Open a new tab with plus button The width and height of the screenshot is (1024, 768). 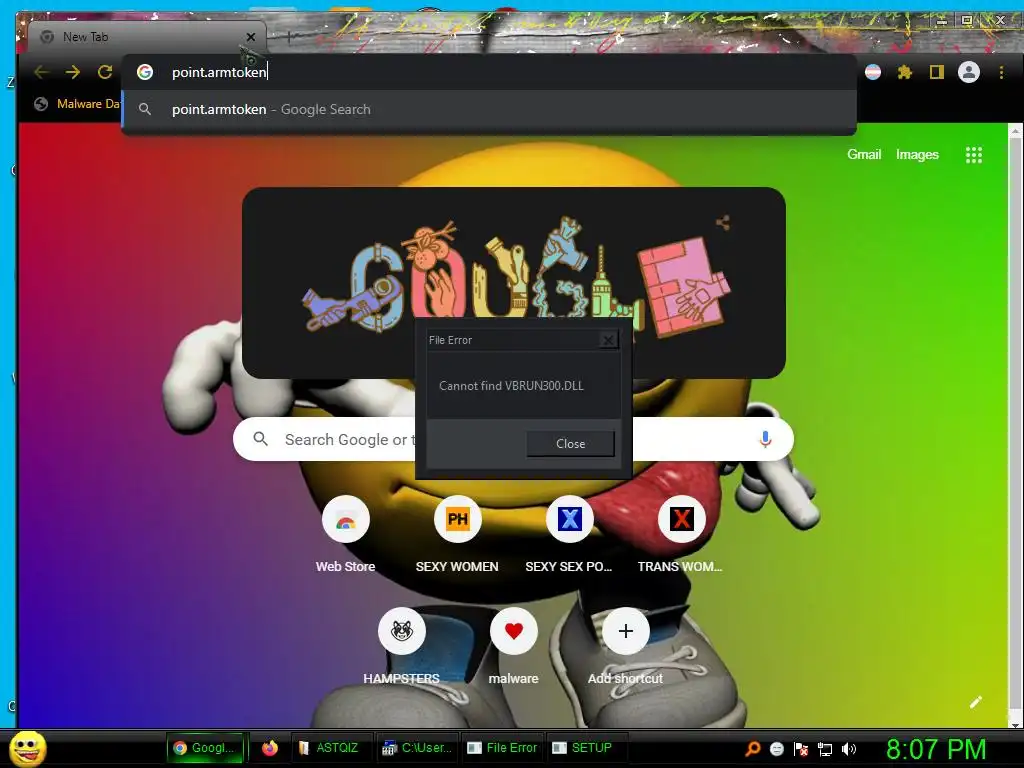tap(289, 37)
